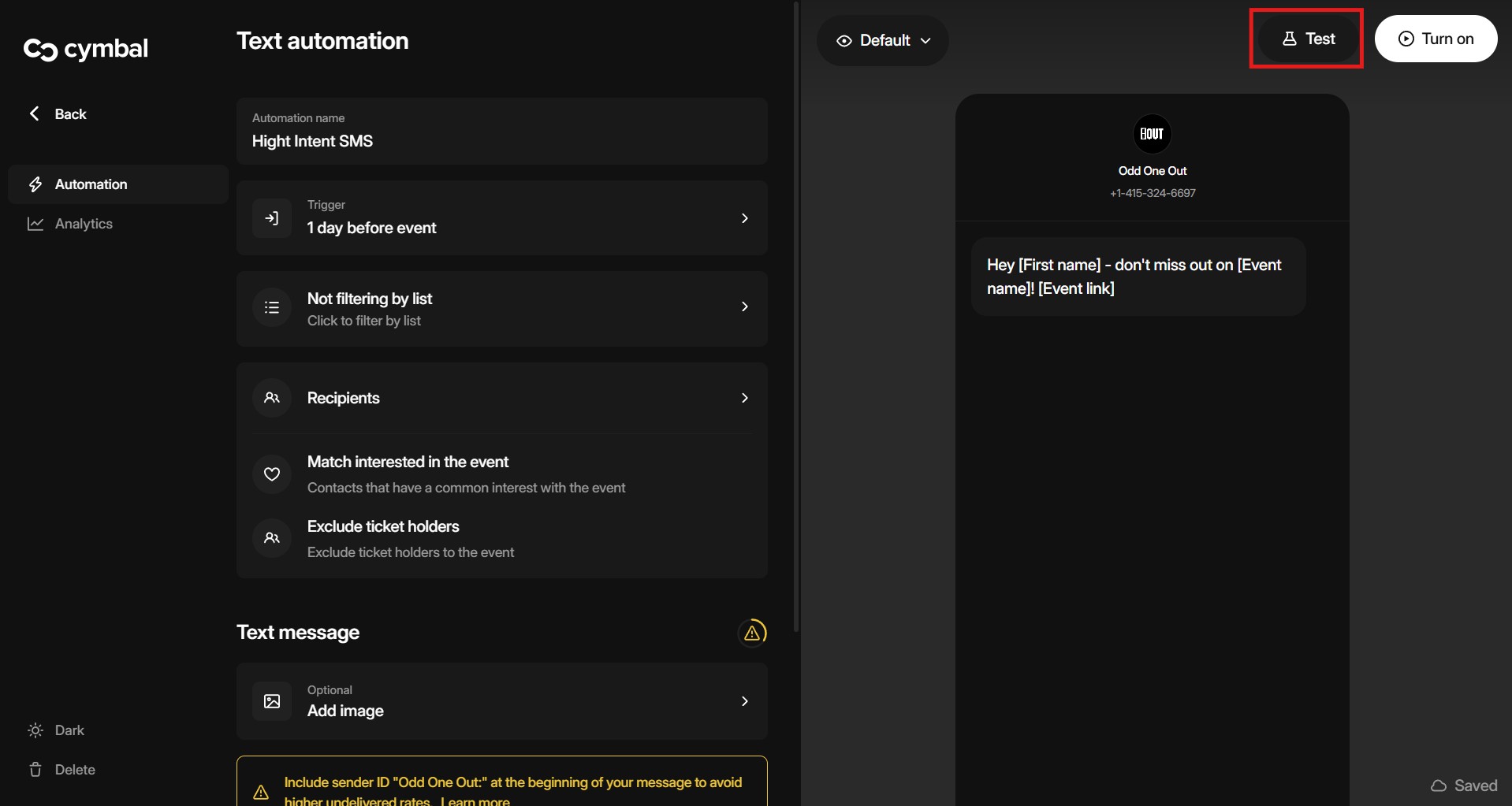Open the Analytics sidebar tab

tap(84, 224)
